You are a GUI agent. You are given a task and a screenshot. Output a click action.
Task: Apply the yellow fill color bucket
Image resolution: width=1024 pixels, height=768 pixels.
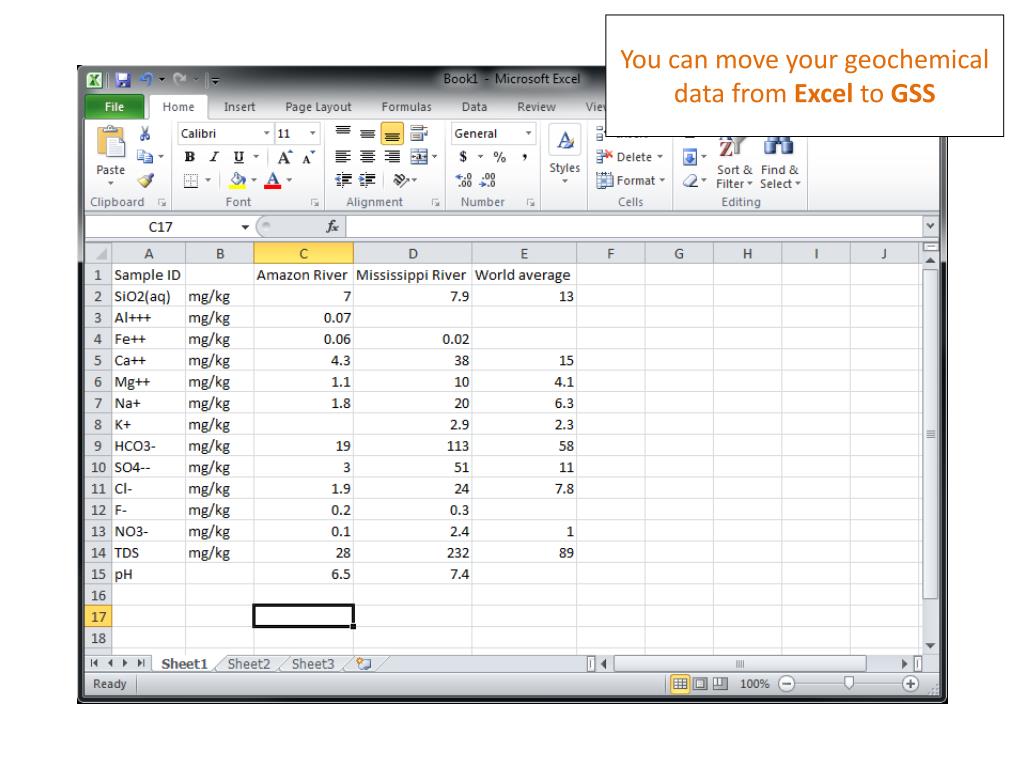(x=238, y=180)
